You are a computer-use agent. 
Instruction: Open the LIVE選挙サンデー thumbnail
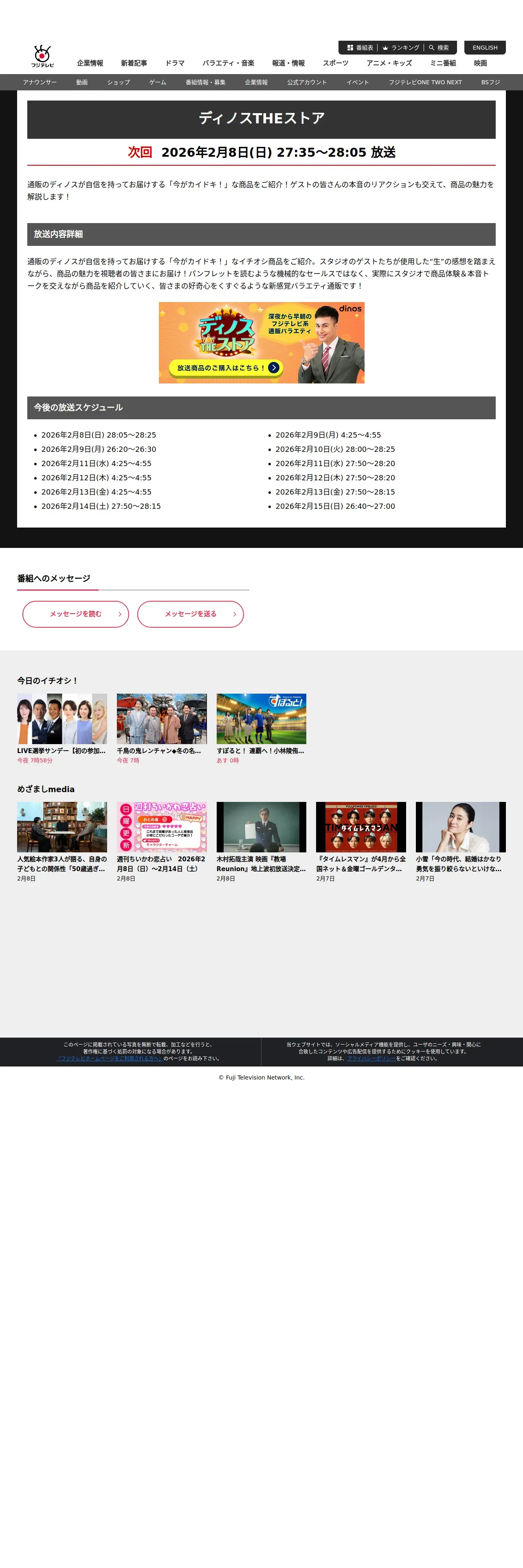pos(62,718)
